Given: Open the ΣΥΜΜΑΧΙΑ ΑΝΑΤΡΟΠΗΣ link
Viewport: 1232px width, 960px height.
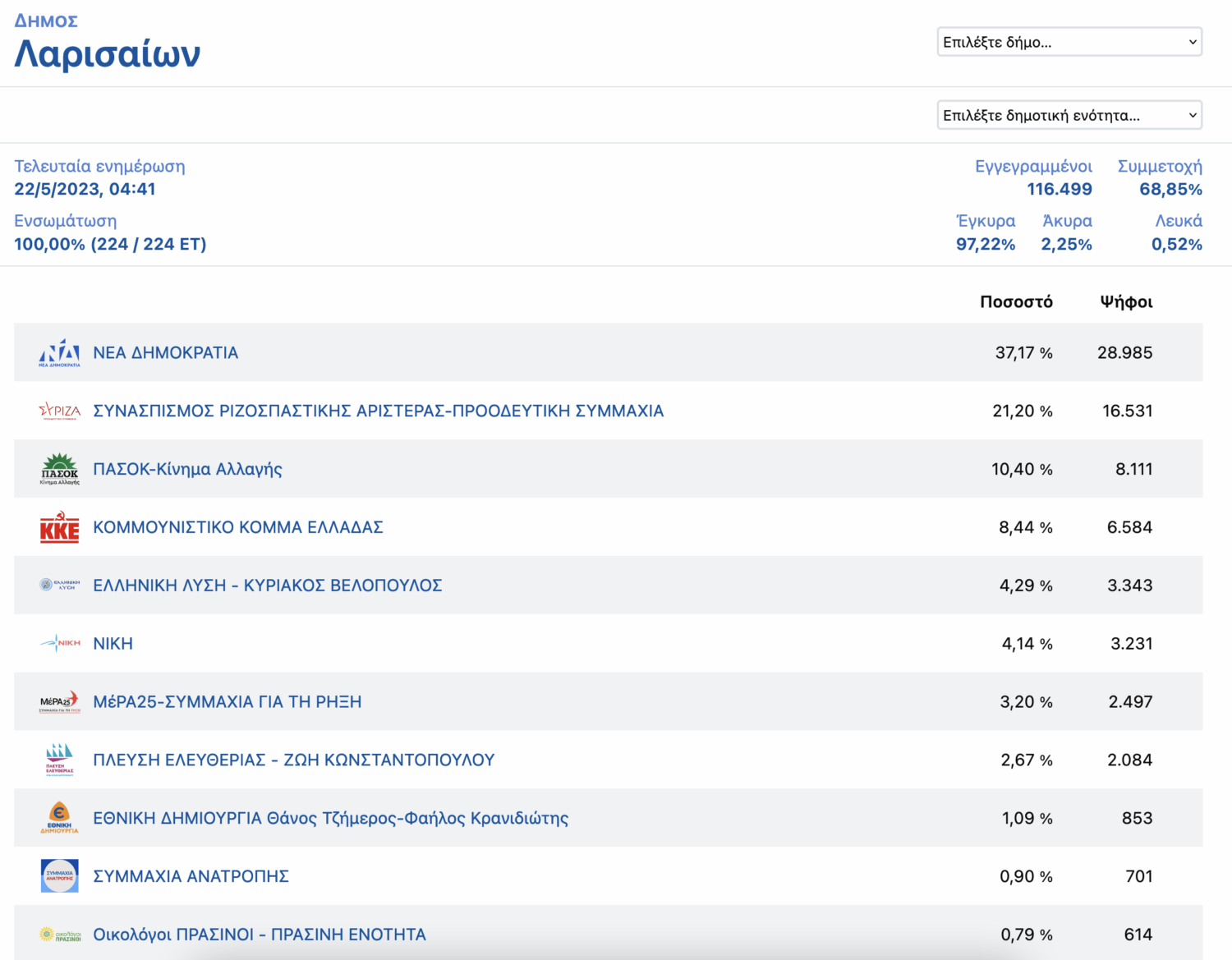Looking at the screenshot, I should coord(191,877).
